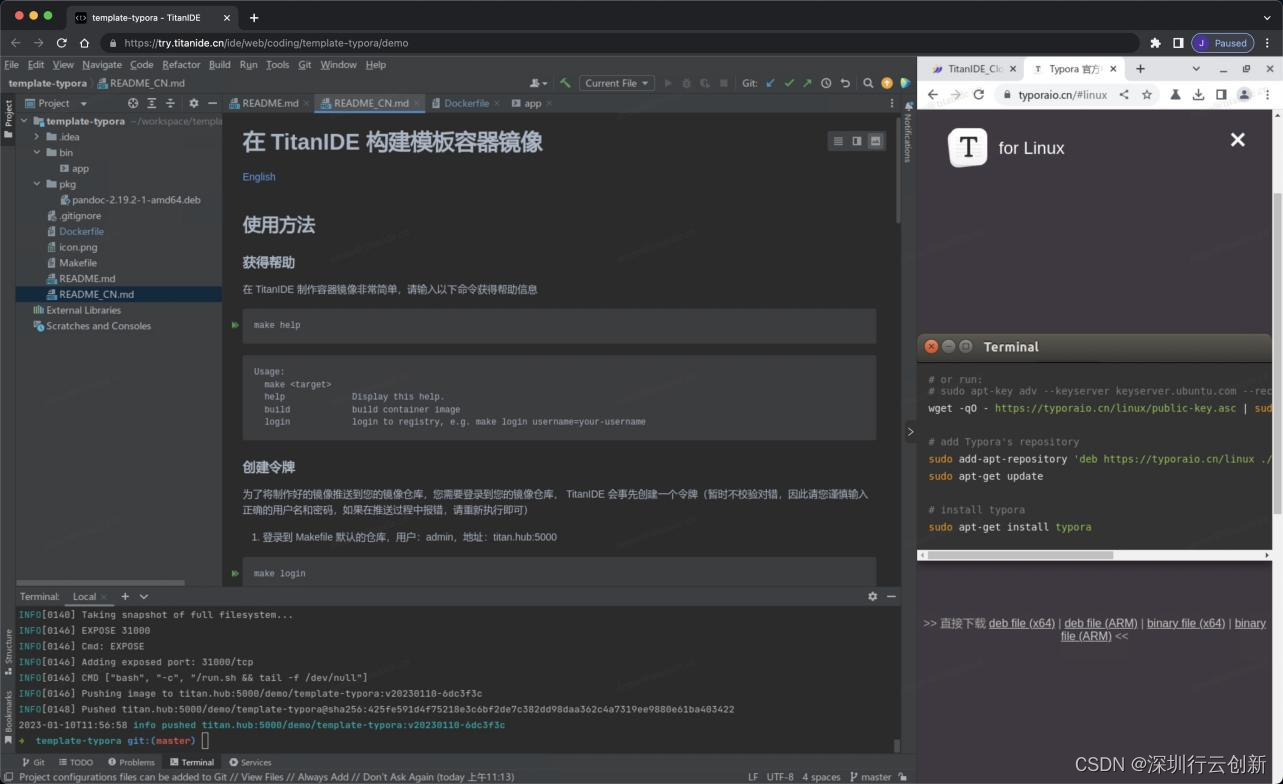Click the Stop square icon in IDE toolbar

[x=723, y=83]
